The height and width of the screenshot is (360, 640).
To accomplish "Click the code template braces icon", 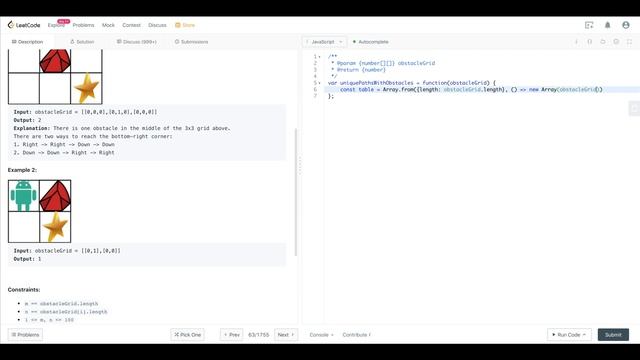I will 589,42.
